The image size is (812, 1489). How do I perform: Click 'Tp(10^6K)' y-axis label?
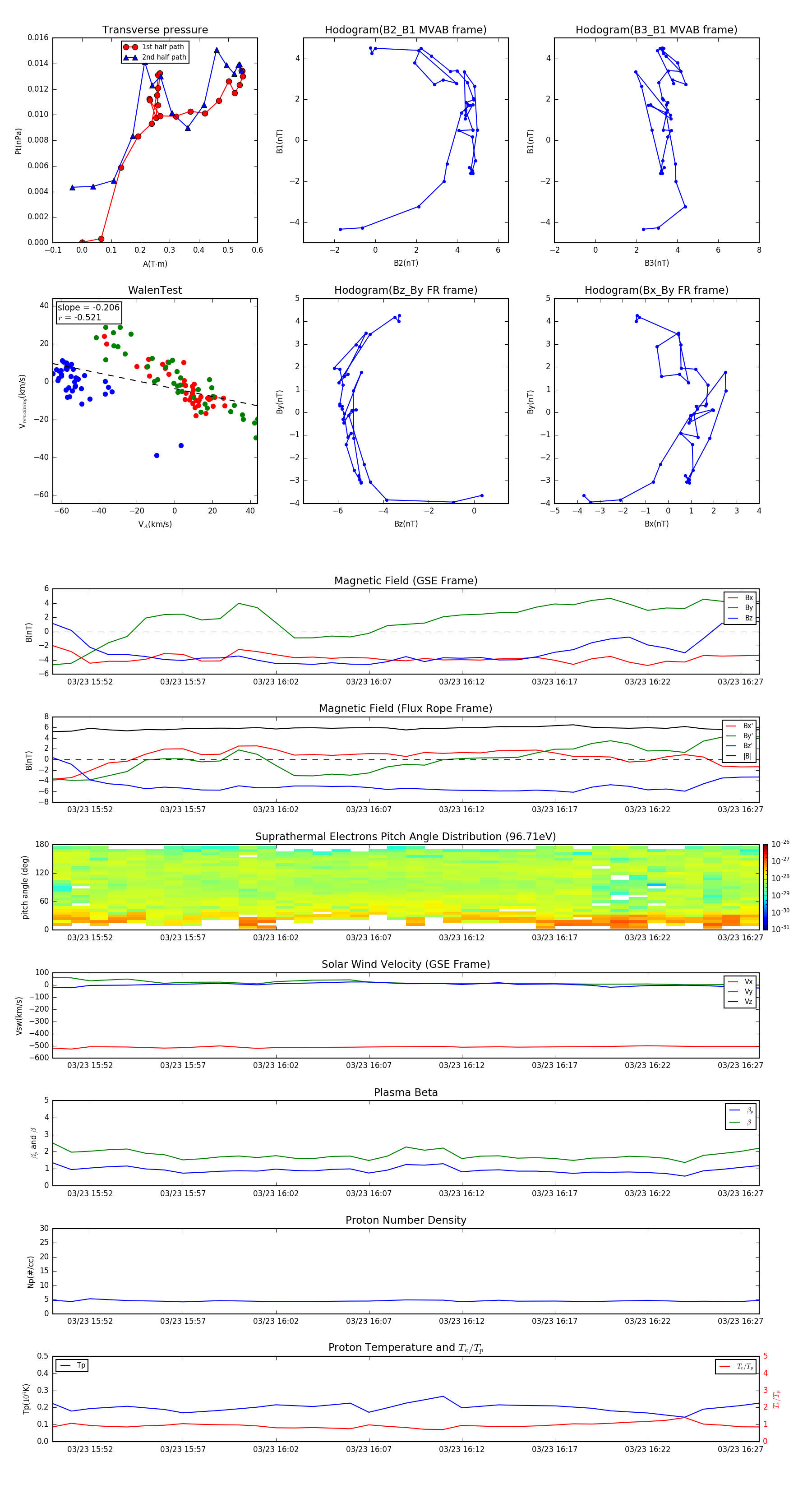[26, 1399]
